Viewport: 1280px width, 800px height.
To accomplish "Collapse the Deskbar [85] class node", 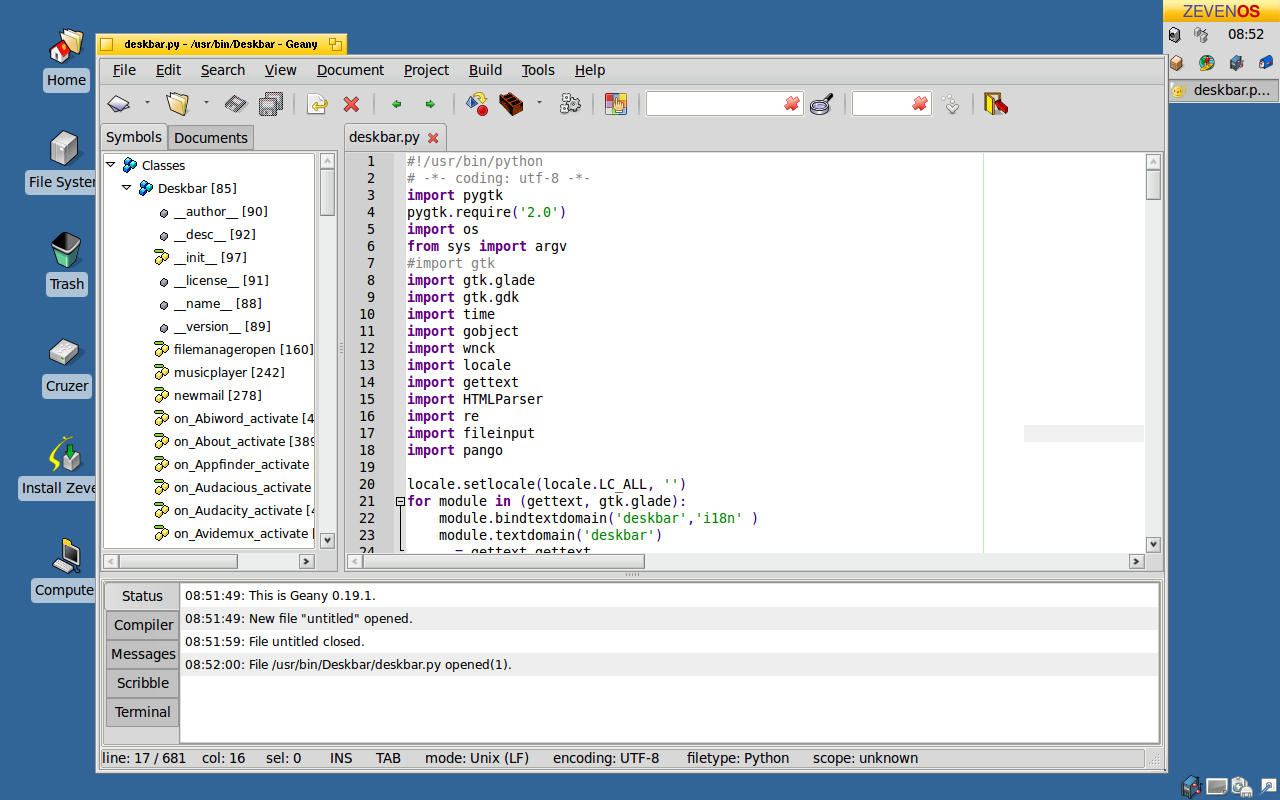I will [x=127, y=188].
